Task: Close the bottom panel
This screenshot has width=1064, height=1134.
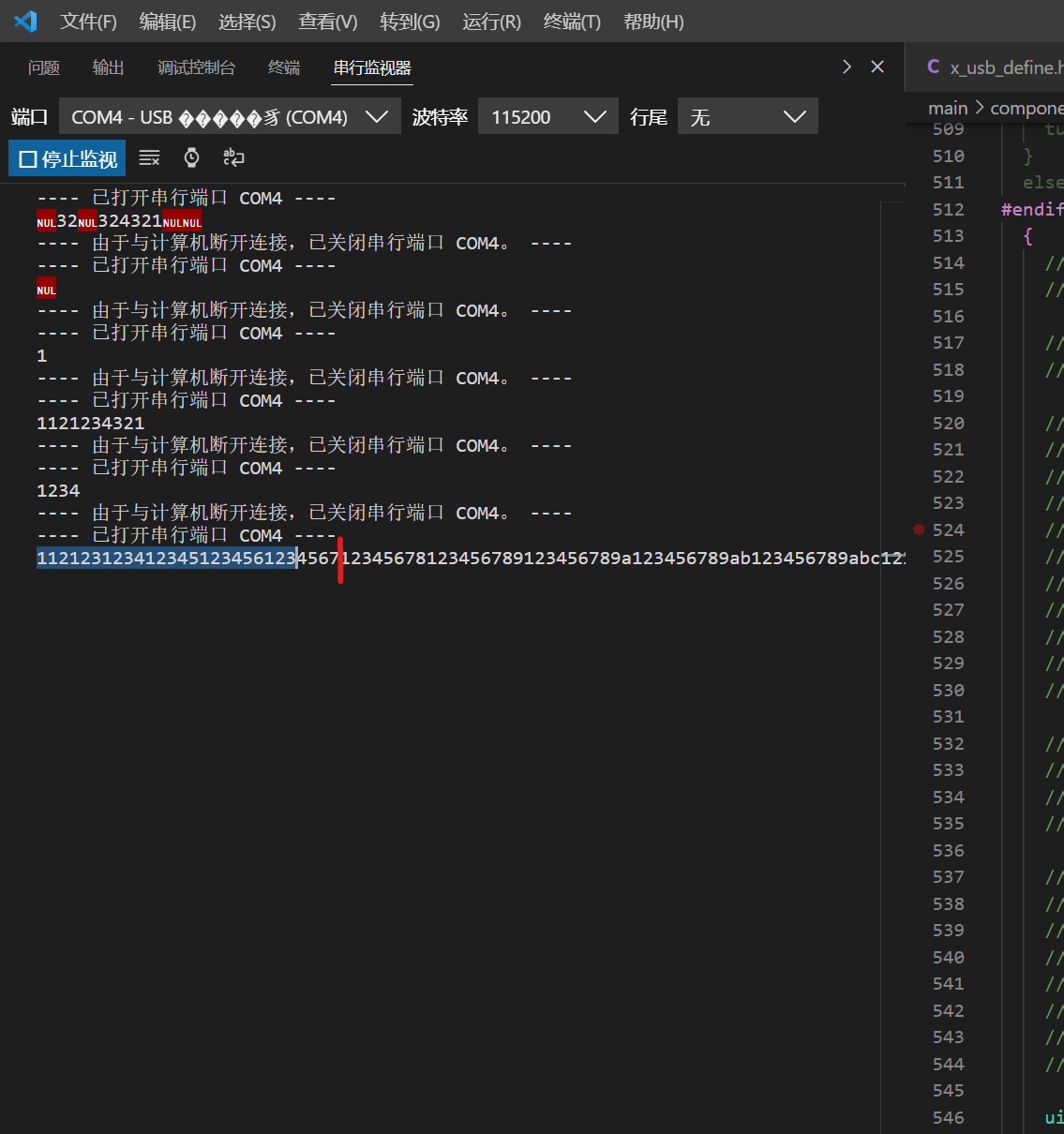Action: (x=877, y=67)
